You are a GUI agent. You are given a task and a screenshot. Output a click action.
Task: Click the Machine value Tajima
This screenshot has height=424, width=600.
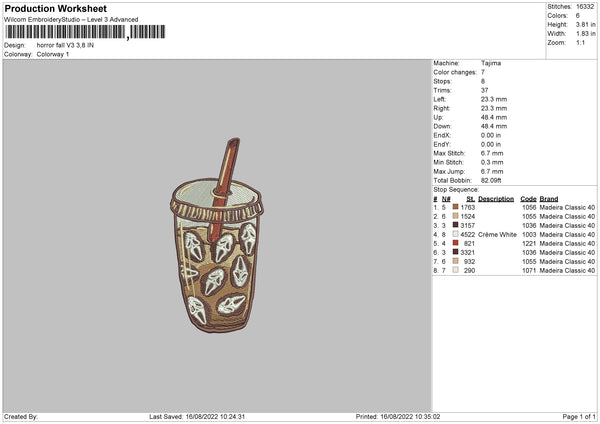pyautogui.click(x=491, y=63)
